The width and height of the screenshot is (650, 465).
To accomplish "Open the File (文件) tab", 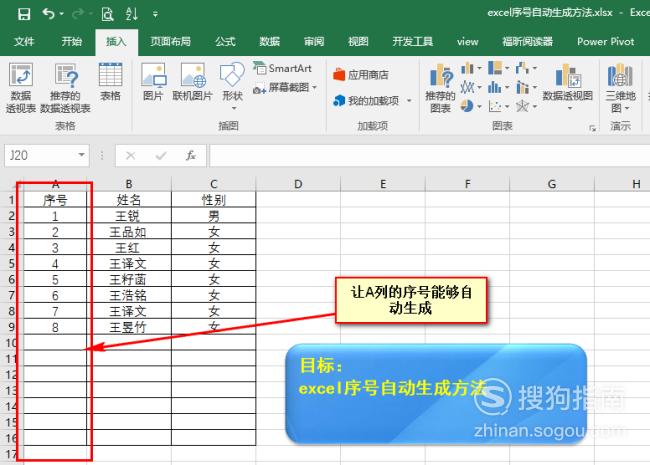I will pos(24,41).
